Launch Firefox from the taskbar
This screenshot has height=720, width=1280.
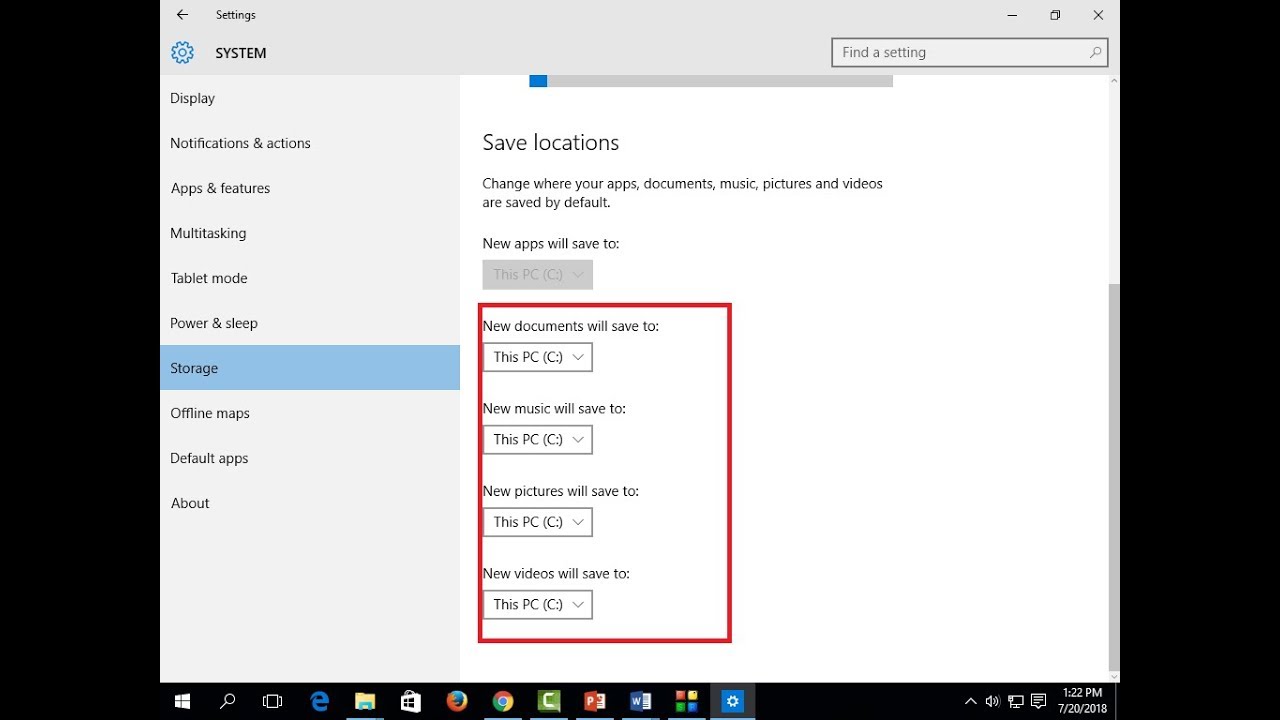[456, 701]
